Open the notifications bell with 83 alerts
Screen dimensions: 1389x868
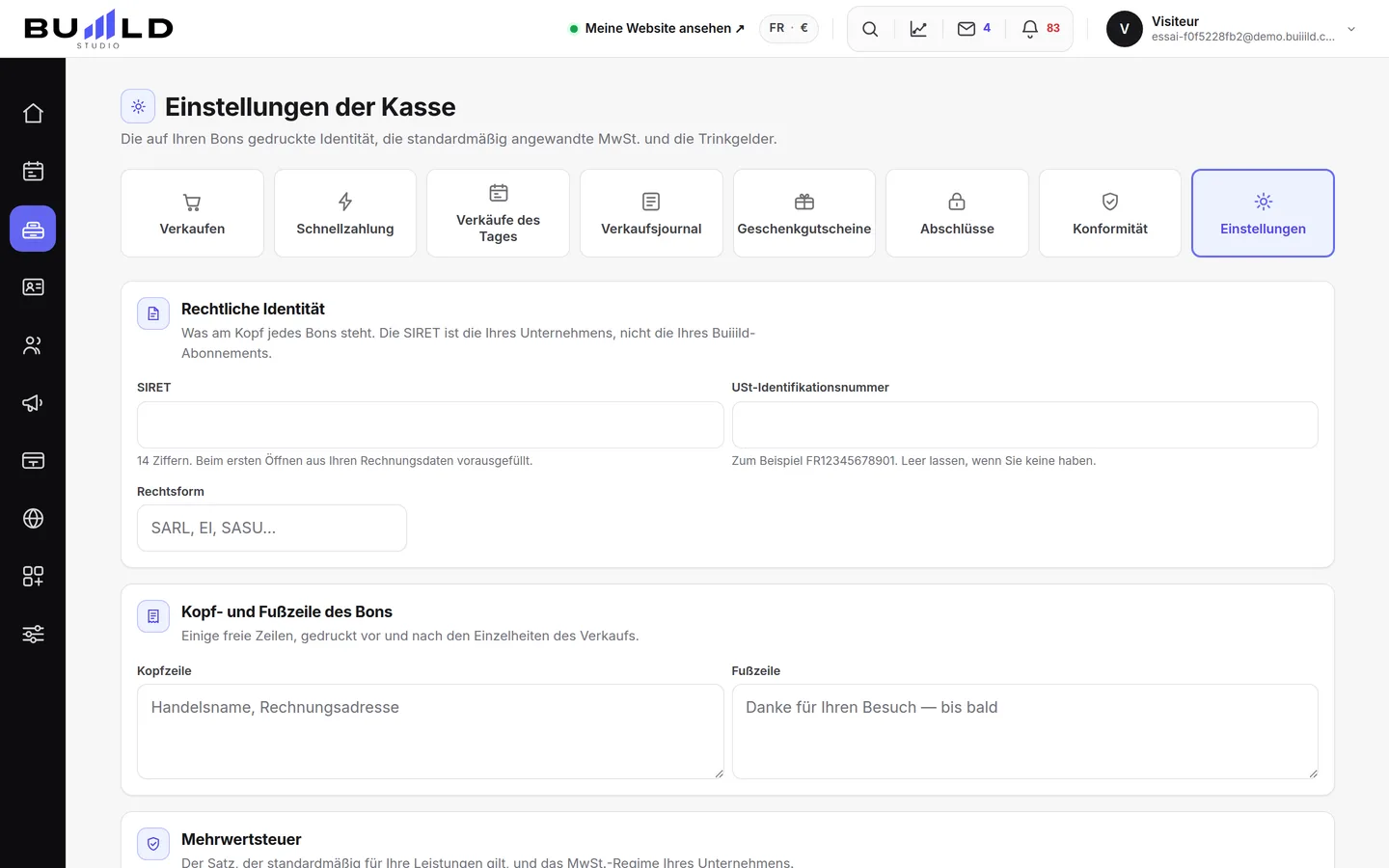tap(1041, 29)
